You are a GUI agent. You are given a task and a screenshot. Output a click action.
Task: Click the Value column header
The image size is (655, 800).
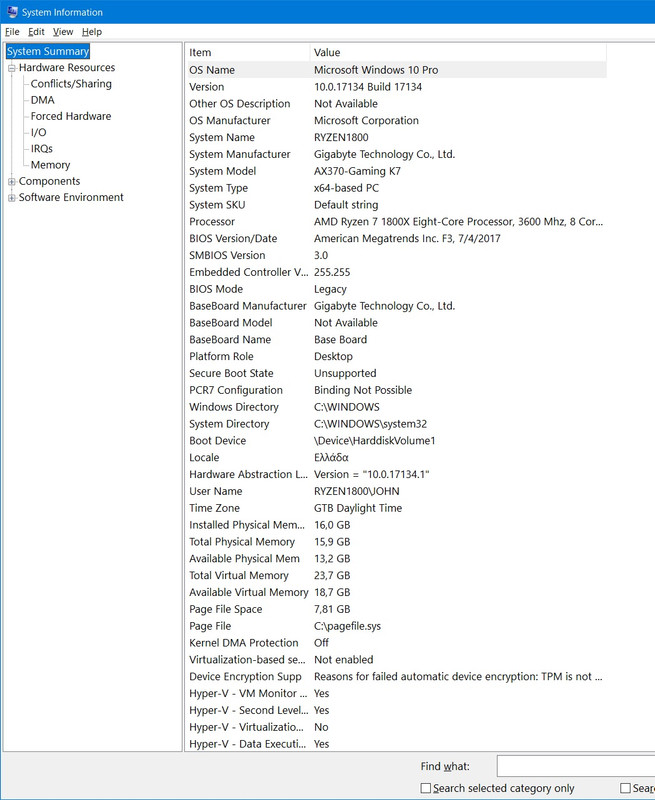click(x=458, y=53)
